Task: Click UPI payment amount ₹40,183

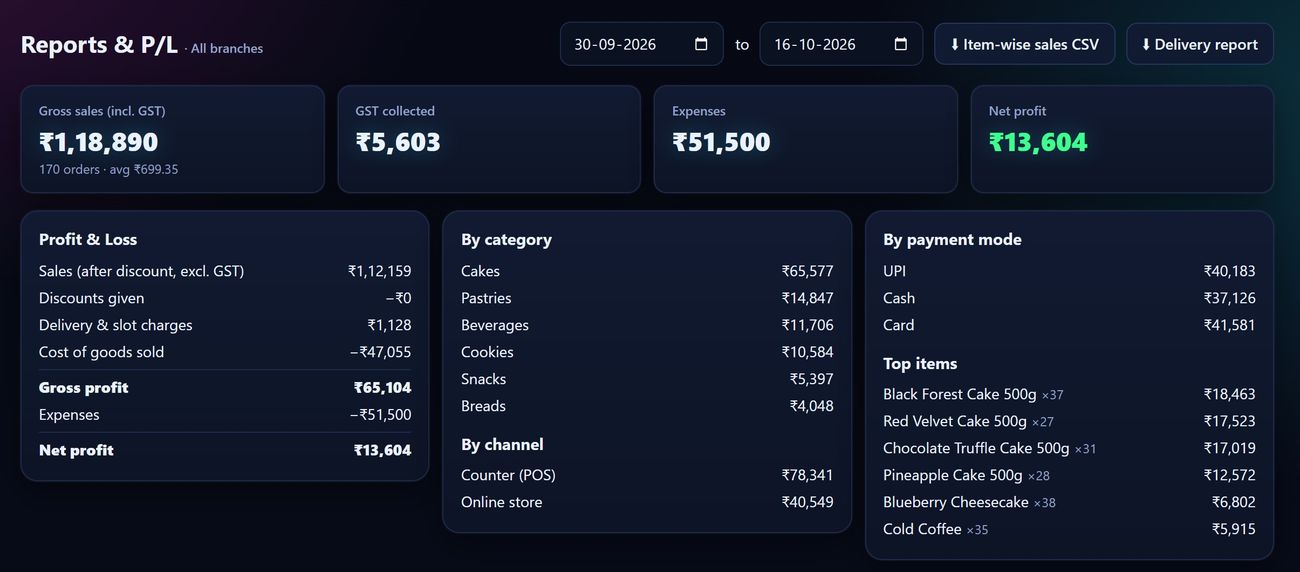Action: click(1229, 271)
